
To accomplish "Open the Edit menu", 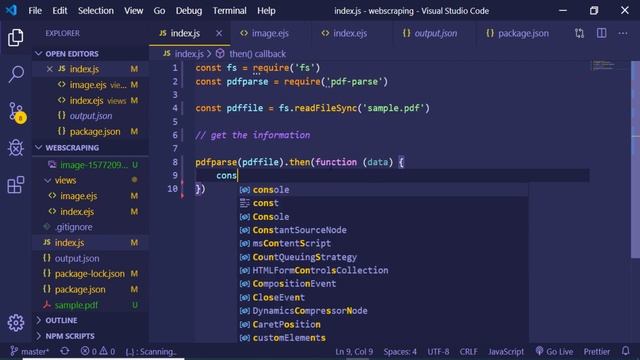I will (x=60, y=11).
